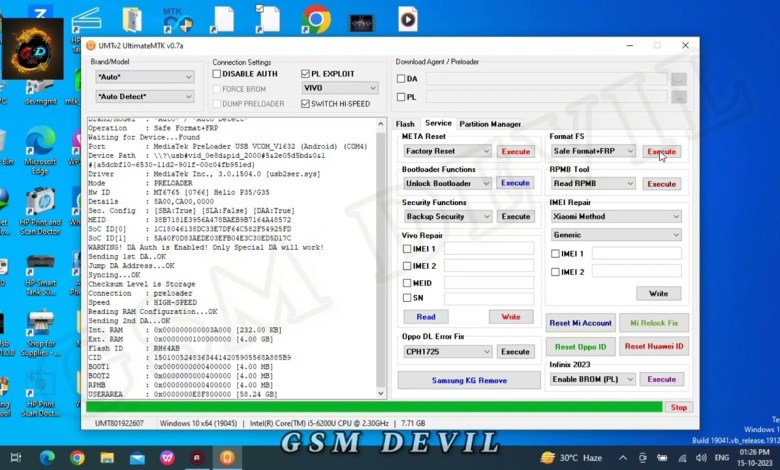Click Chrome icon in the taskbar
The height and width of the screenshot is (470, 780).
[77, 457]
